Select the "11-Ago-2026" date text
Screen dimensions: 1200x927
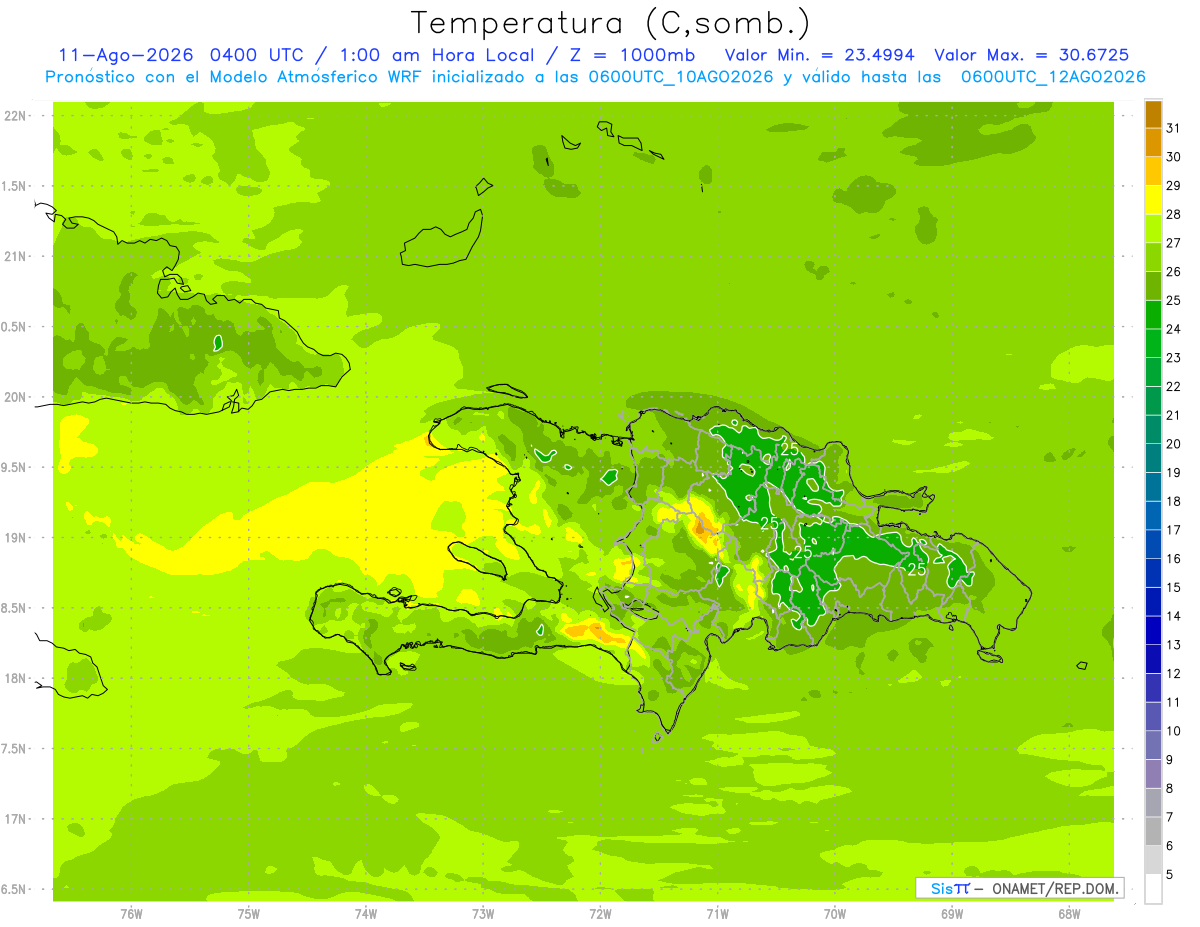[x=127, y=55]
